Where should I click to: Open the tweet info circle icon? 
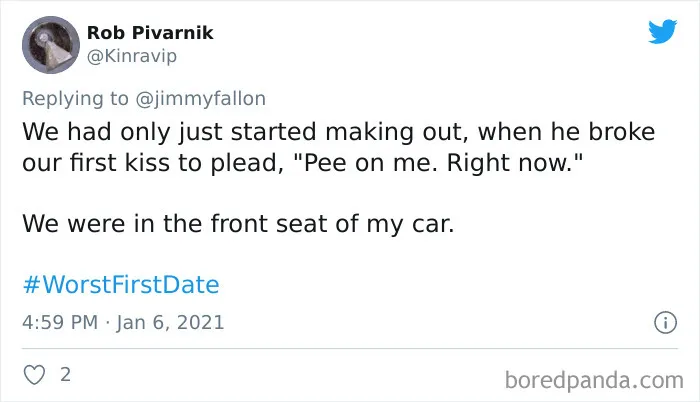661,323
